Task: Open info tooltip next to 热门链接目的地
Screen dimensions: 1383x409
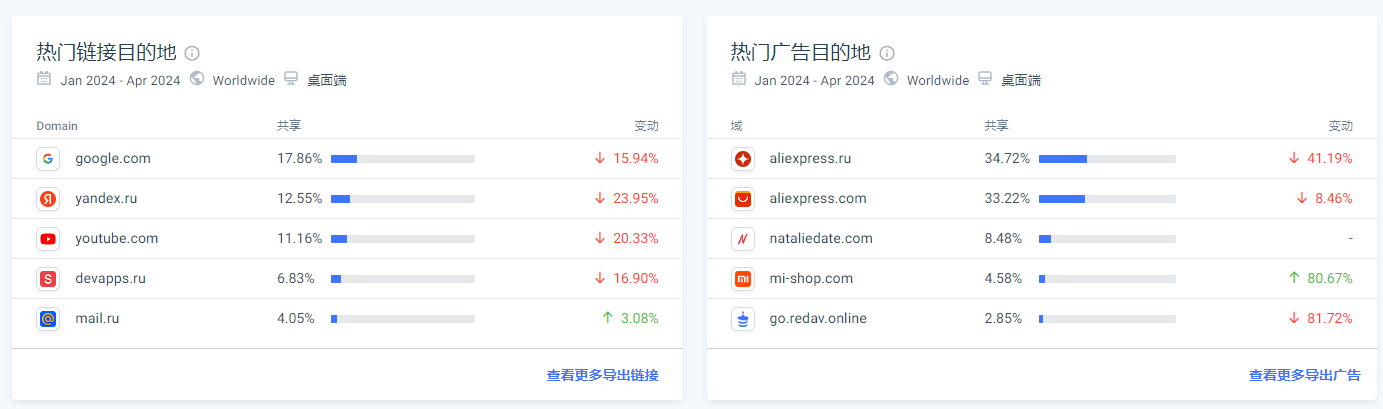Action: (x=192, y=53)
